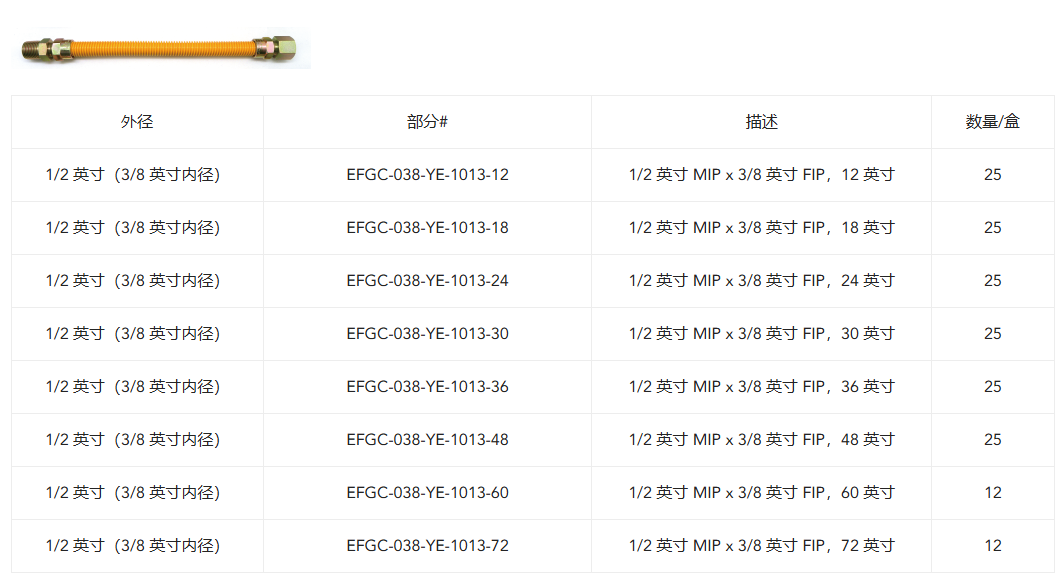Select the description ending in 36 英寸
The width and height of the screenshot is (1063, 583).
coord(761,386)
